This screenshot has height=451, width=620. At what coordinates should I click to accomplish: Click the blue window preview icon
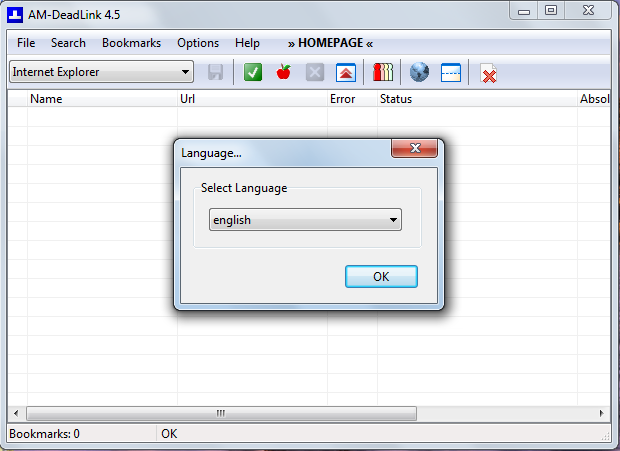tap(451, 73)
